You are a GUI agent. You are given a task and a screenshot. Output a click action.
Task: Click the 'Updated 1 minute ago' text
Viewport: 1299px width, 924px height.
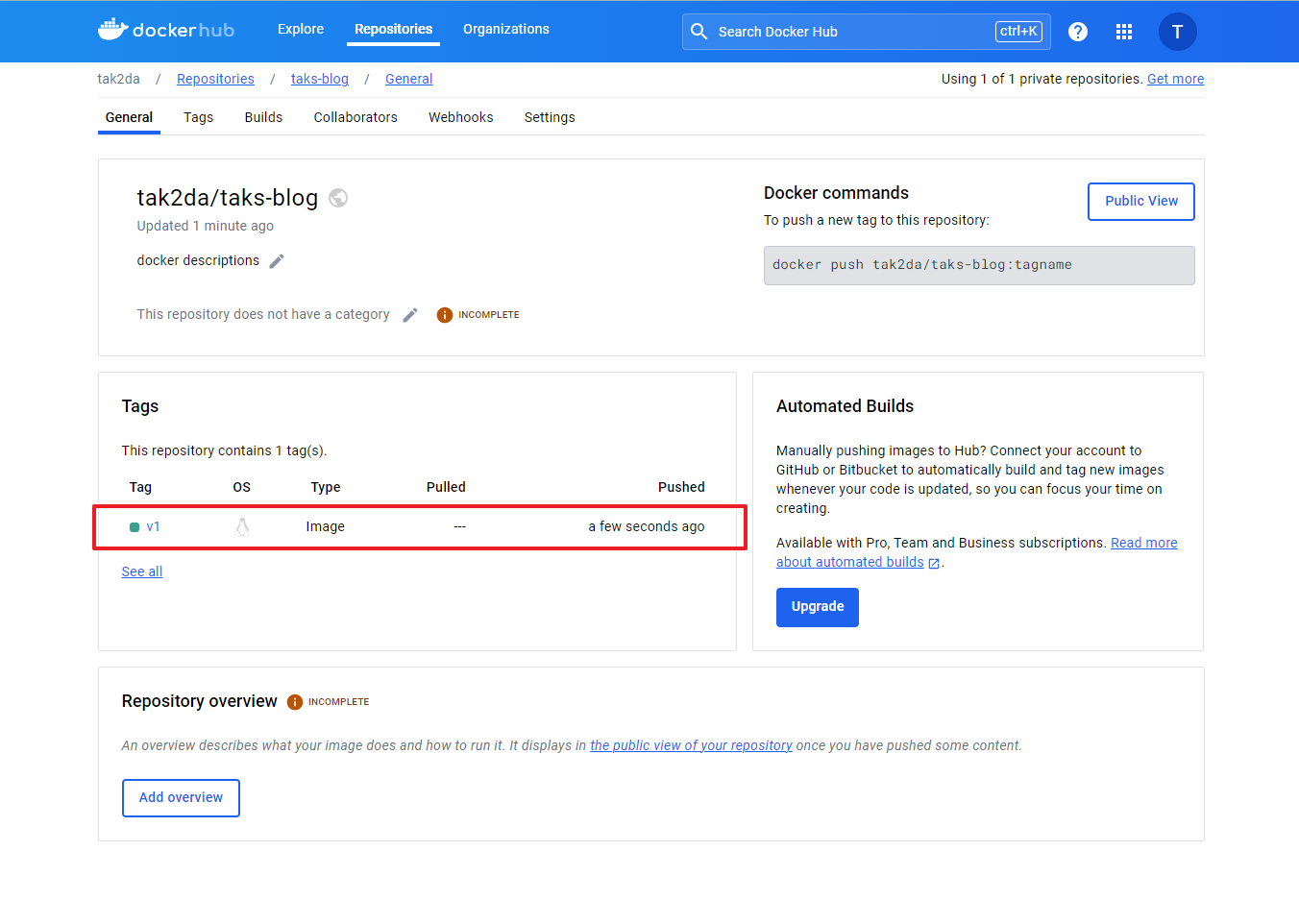coord(206,226)
